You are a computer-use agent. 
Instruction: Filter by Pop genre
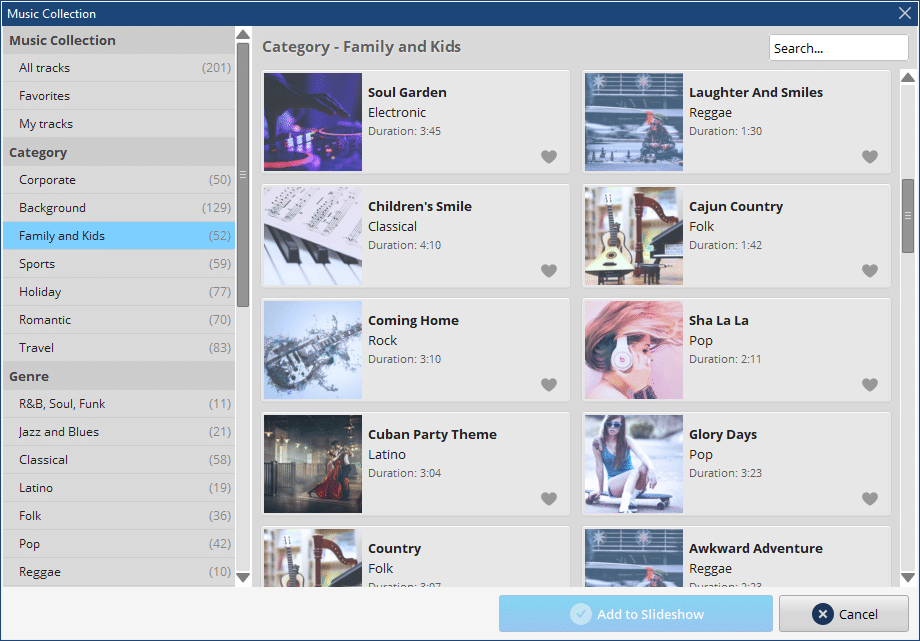tap(119, 544)
